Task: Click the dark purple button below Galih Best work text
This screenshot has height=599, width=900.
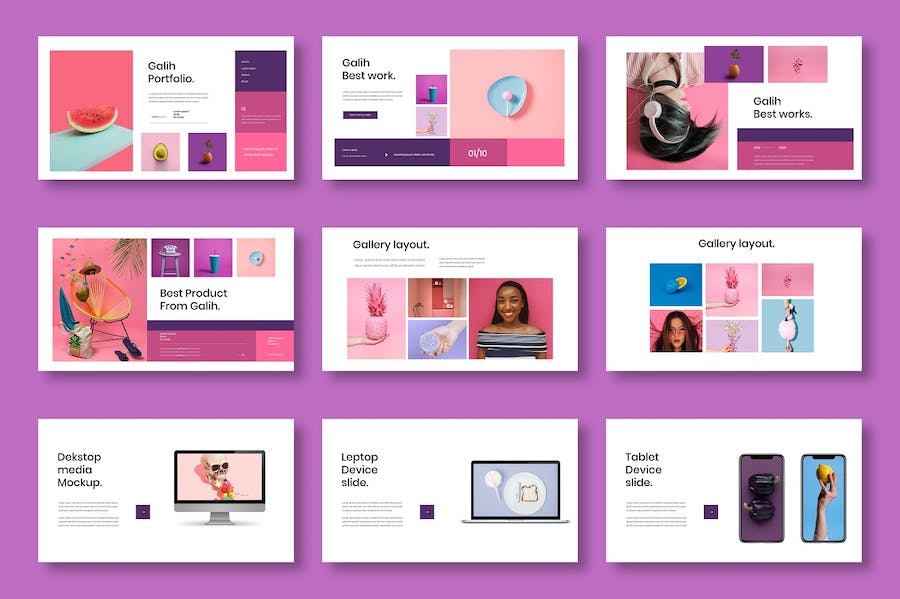Action: 360,115
